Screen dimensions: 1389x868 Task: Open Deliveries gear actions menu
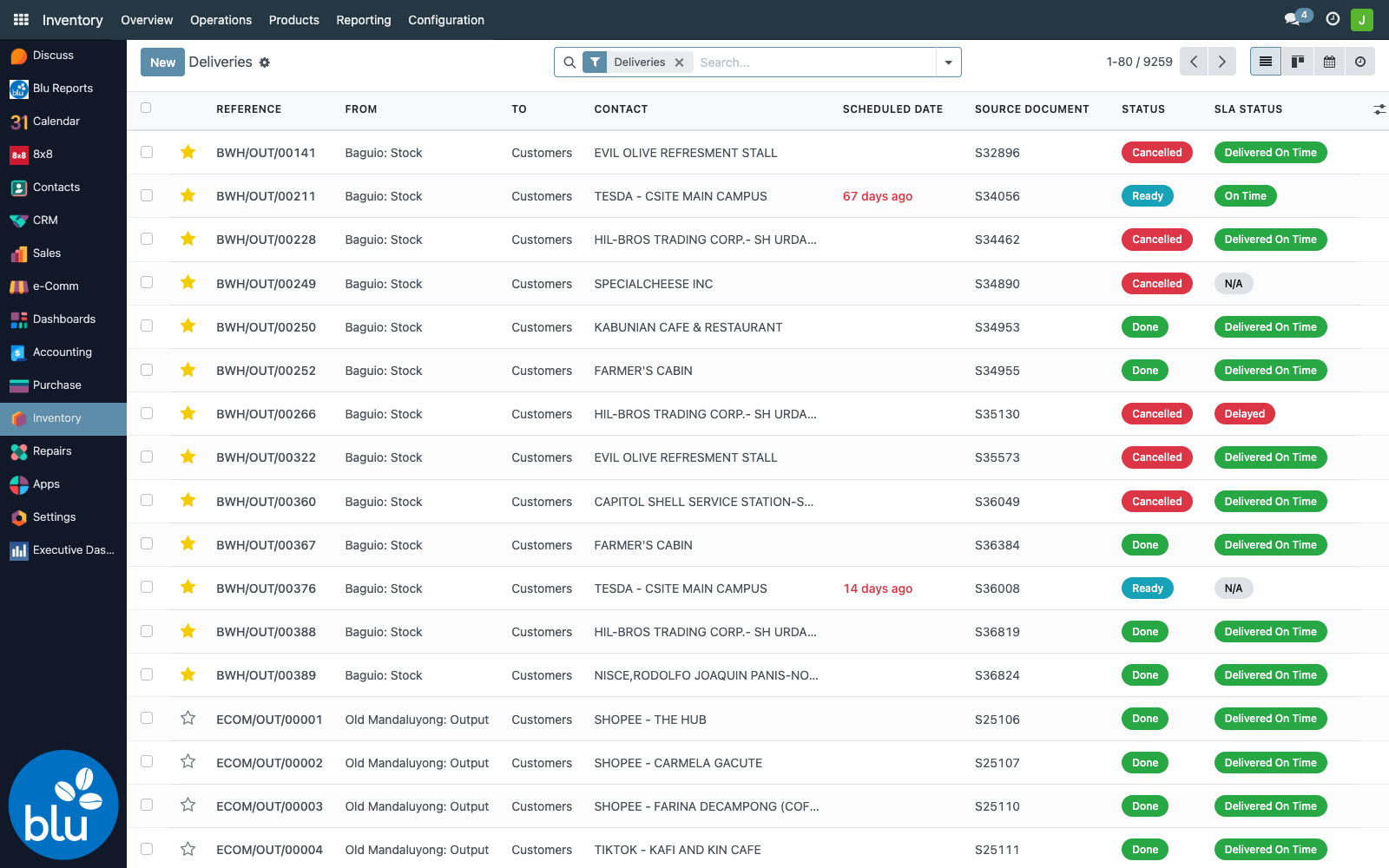(265, 62)
